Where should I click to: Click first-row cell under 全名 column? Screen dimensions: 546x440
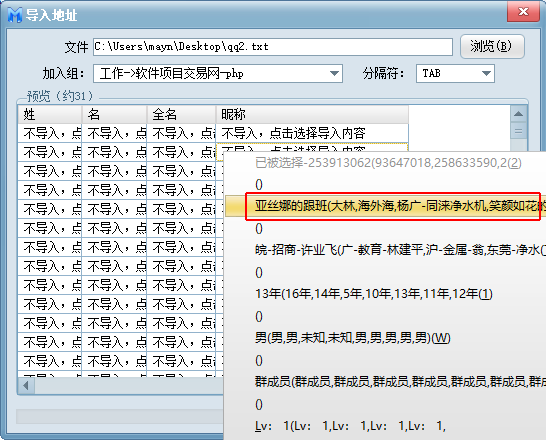[181, 133]
